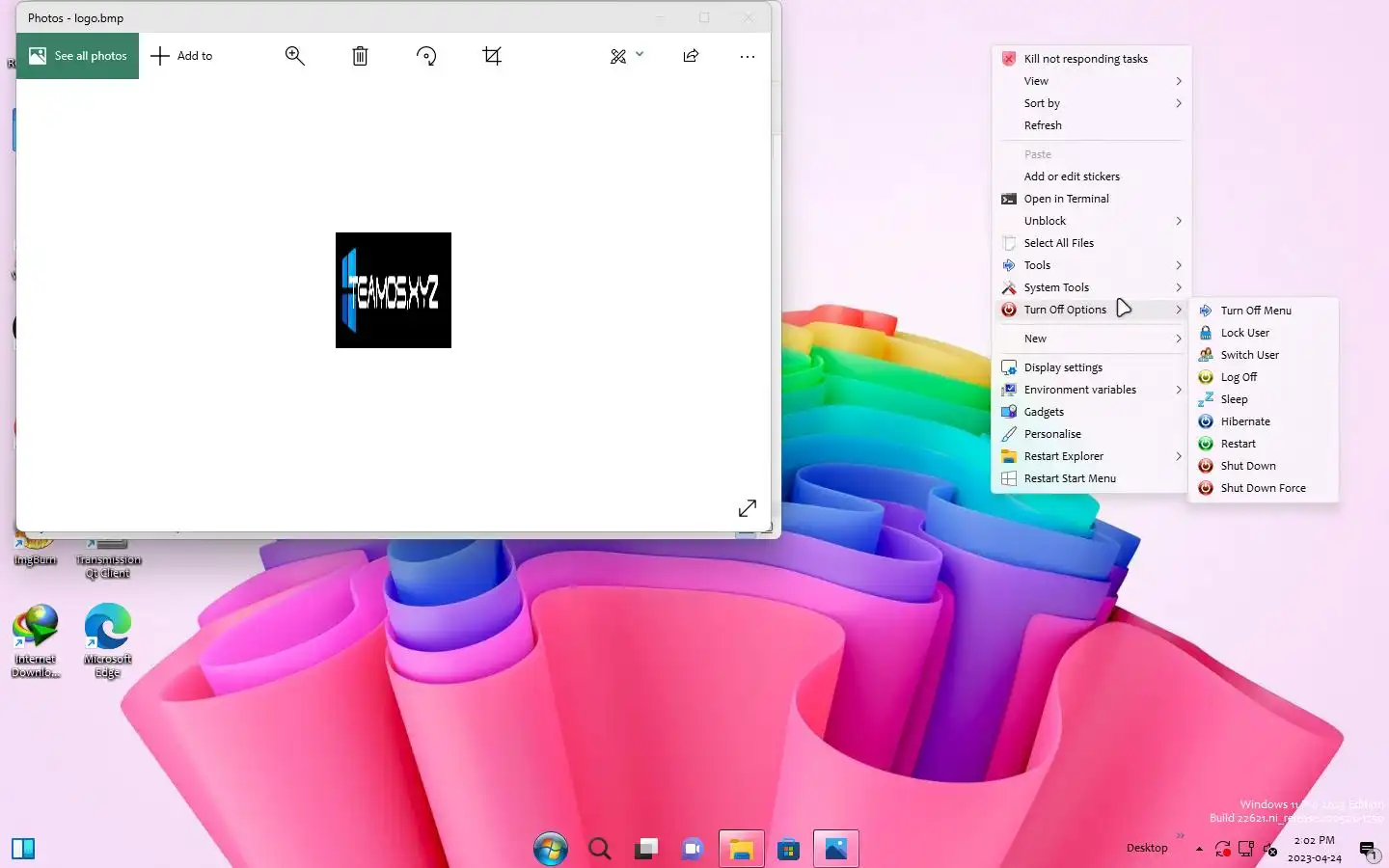The height and width of the screenshot is (868, 1389).
Task: Click the Gadgets icon in the menu
Action: tap(1009, 412)
